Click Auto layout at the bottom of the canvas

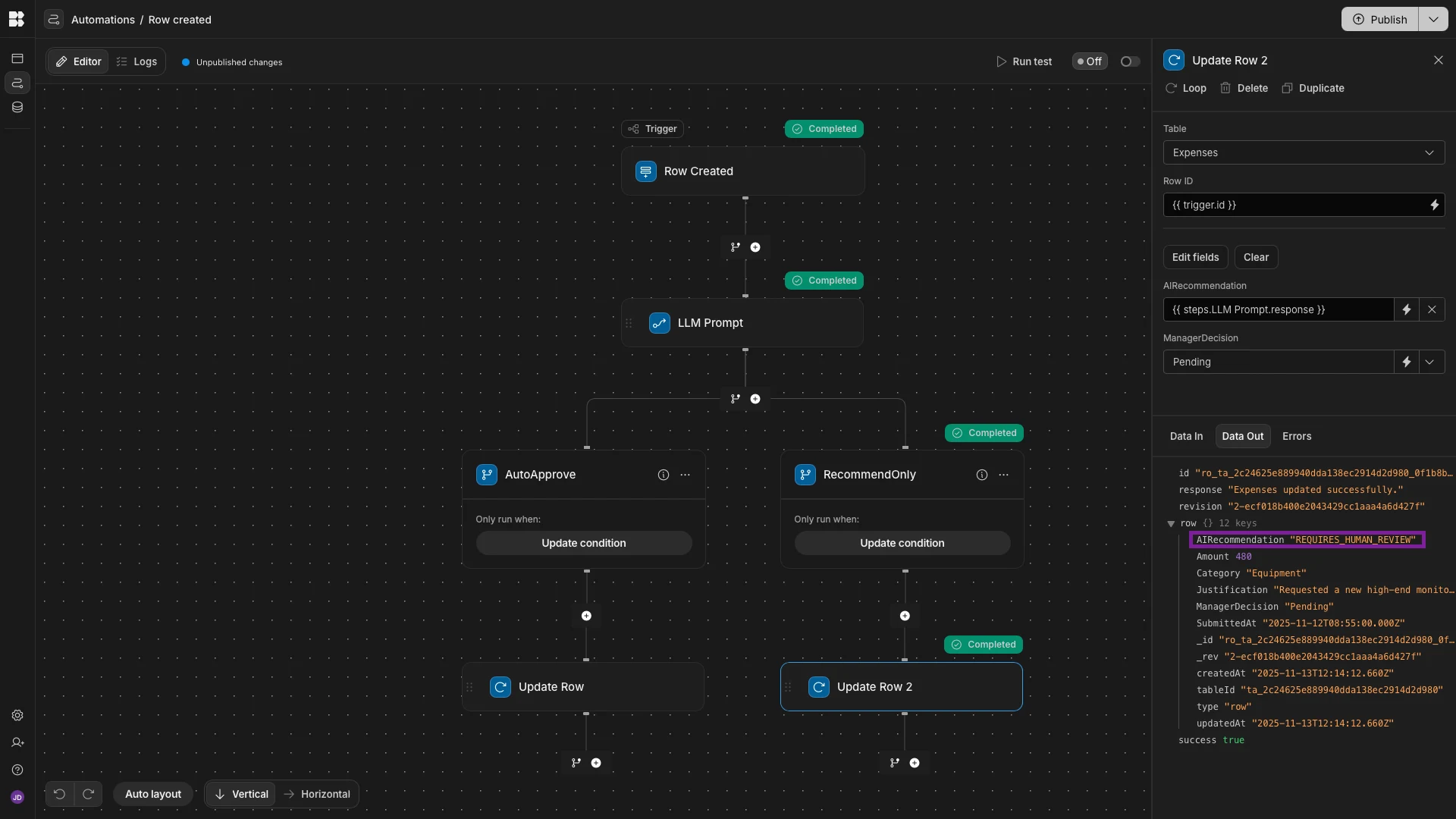tap(153, 794)
